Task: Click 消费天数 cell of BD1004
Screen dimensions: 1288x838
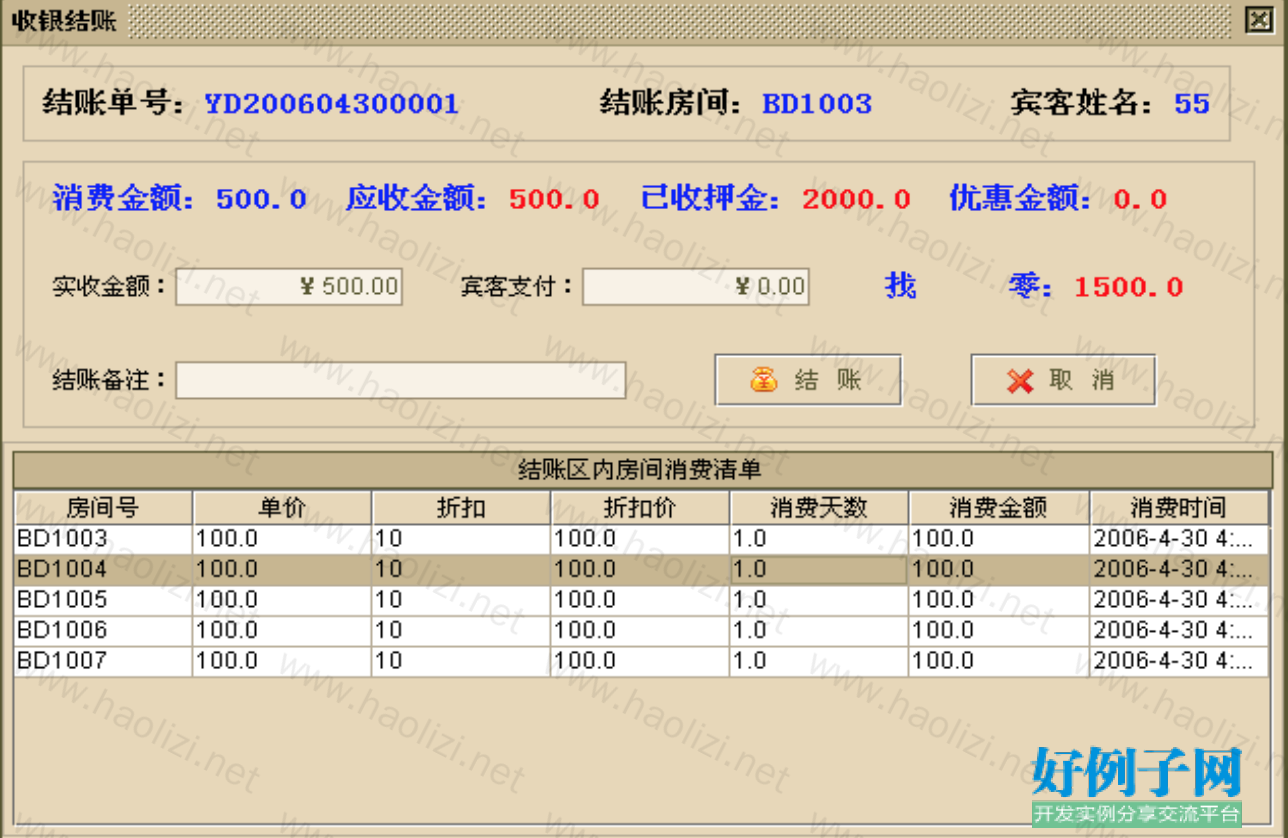Action: [x=818, y=570]
